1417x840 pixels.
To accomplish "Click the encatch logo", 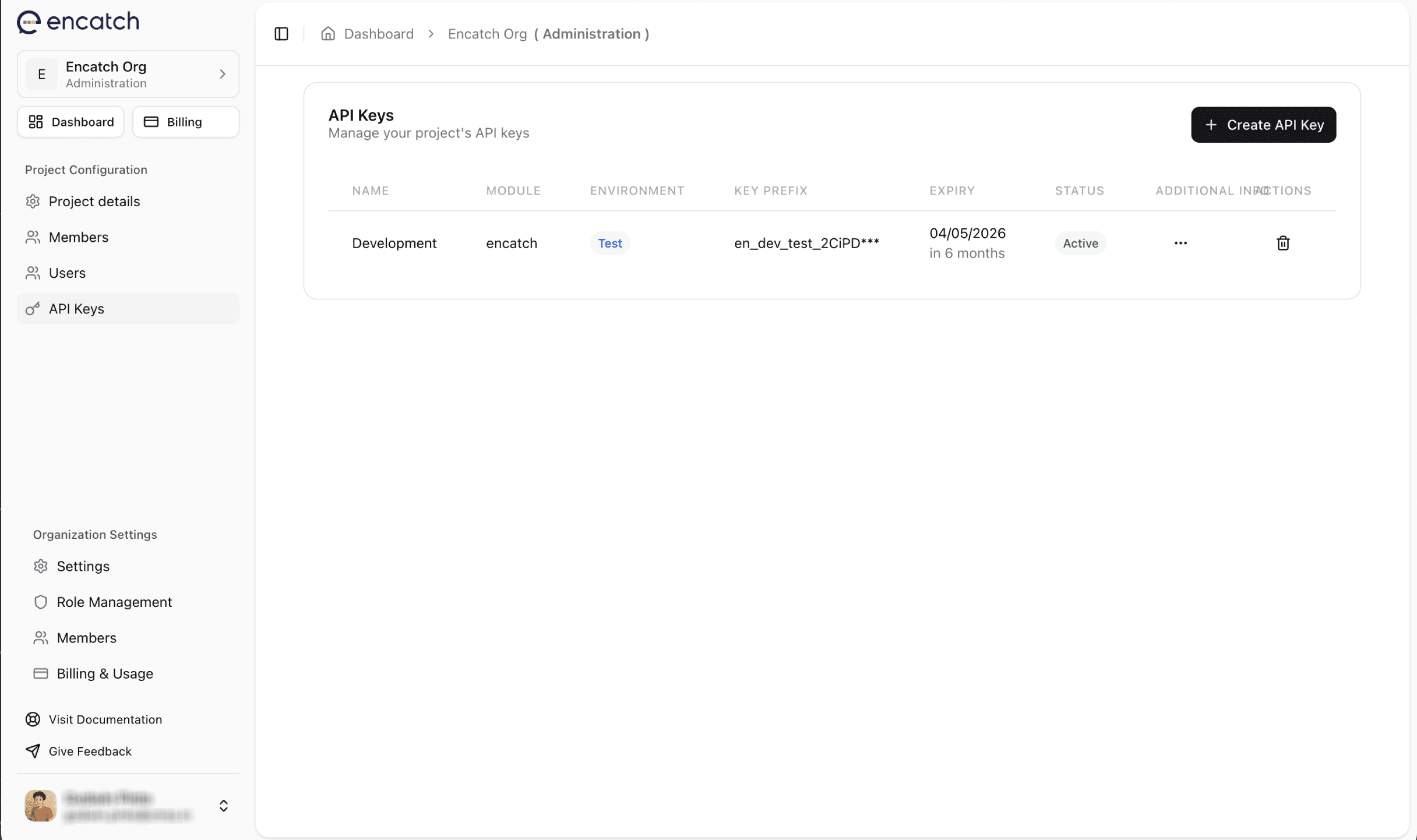I will pos(77,21).
